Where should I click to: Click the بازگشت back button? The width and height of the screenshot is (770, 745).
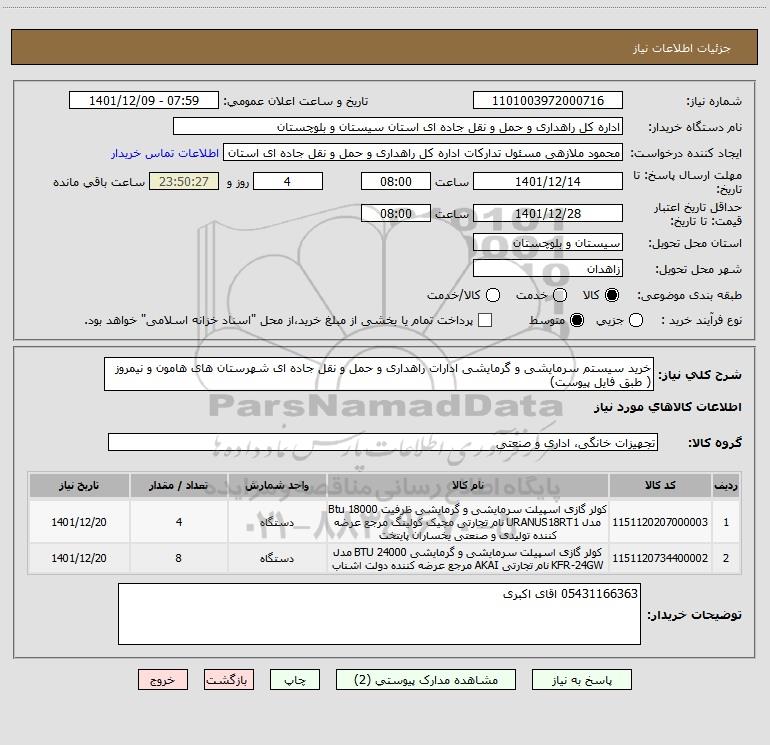pyautogui.click(x=229, y=680)
